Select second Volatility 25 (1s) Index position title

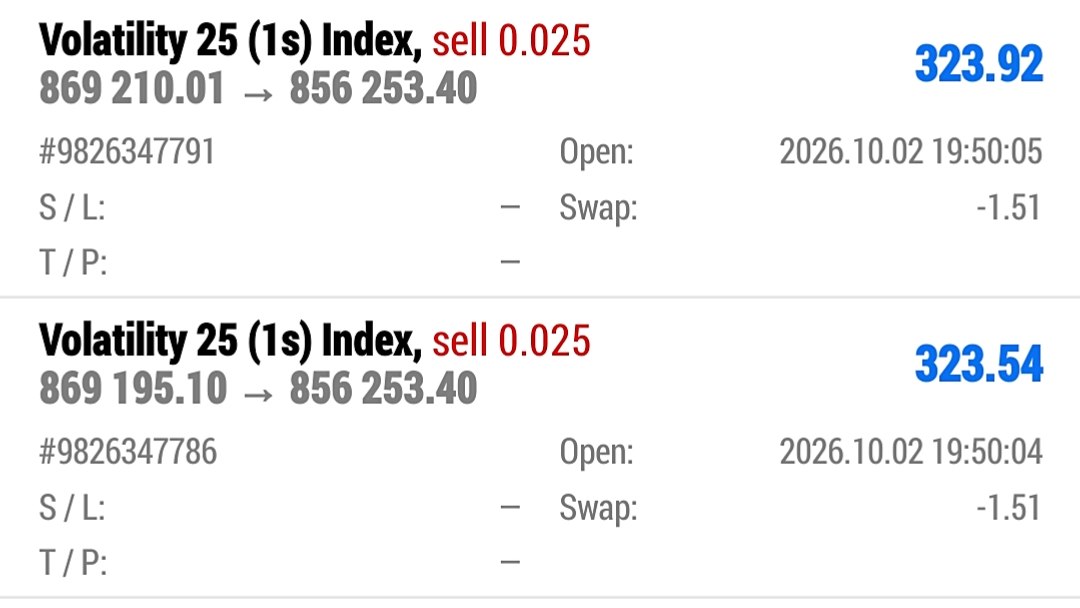(x=230, y=340)
